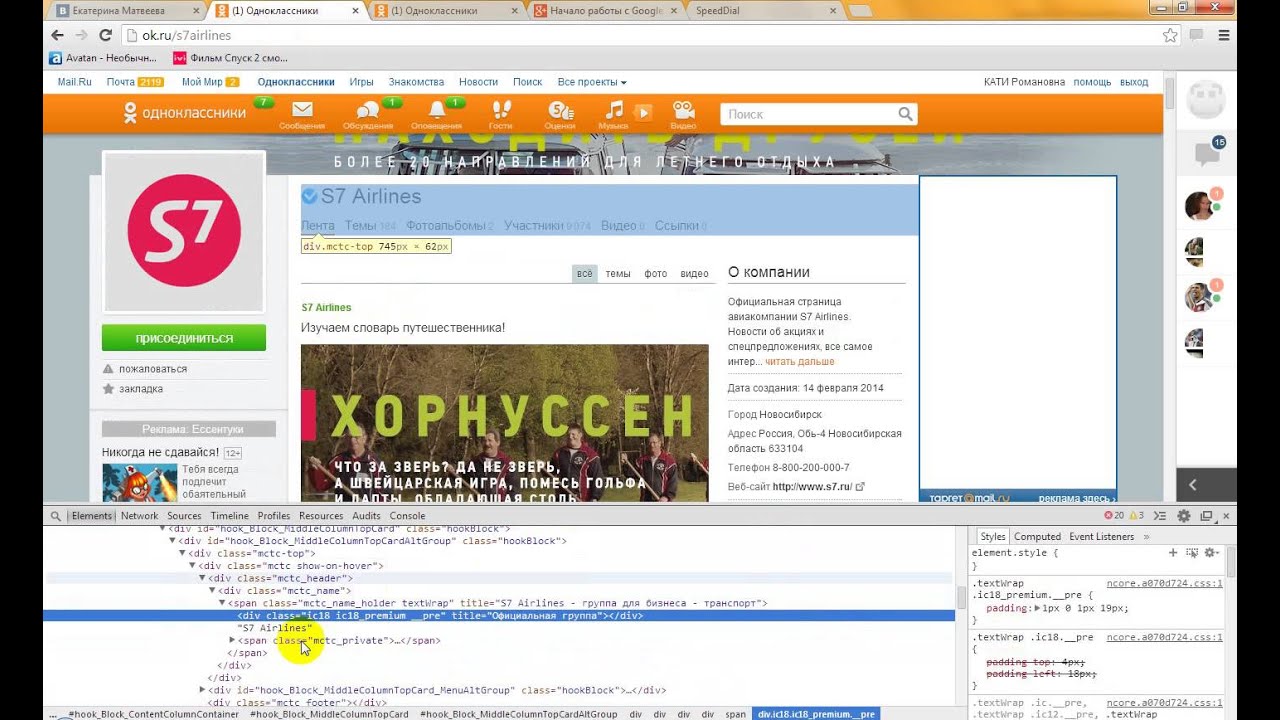
Task: Click the browser back arrow
Action: [x=57, y=35]
